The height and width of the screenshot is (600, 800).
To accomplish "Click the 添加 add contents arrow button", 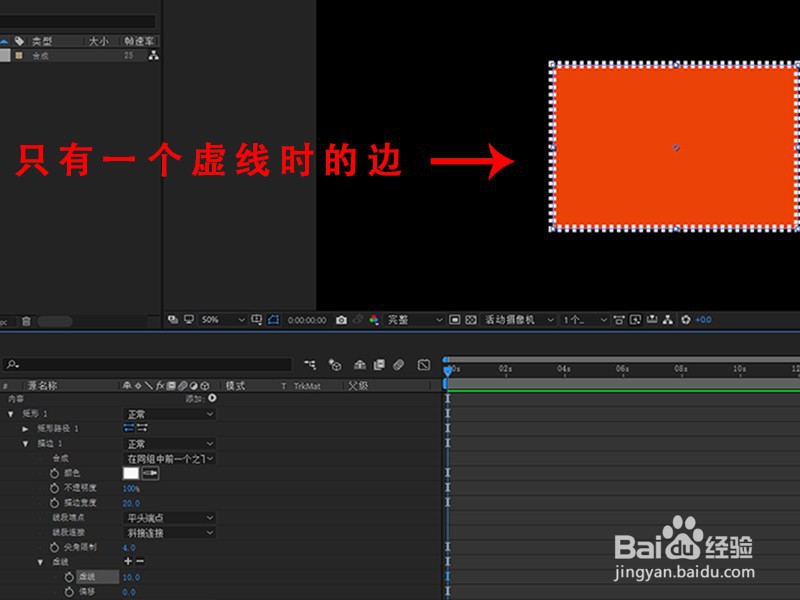I will coord(212,398).
